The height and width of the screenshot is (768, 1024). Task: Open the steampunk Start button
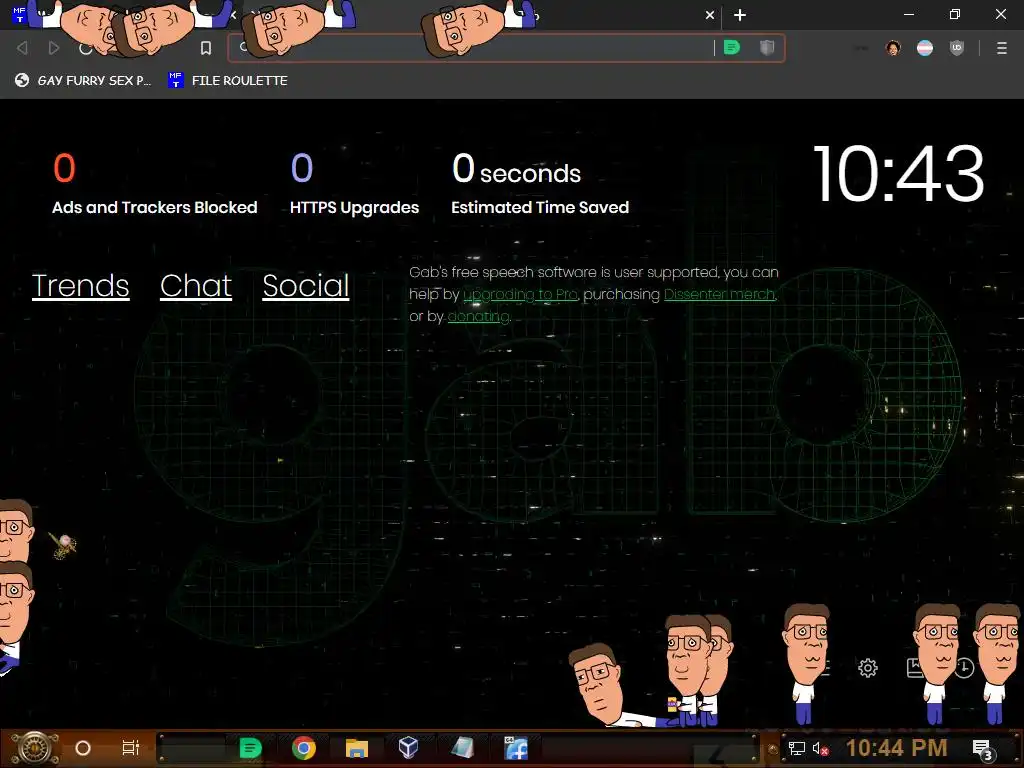click(x=35, y=748)
